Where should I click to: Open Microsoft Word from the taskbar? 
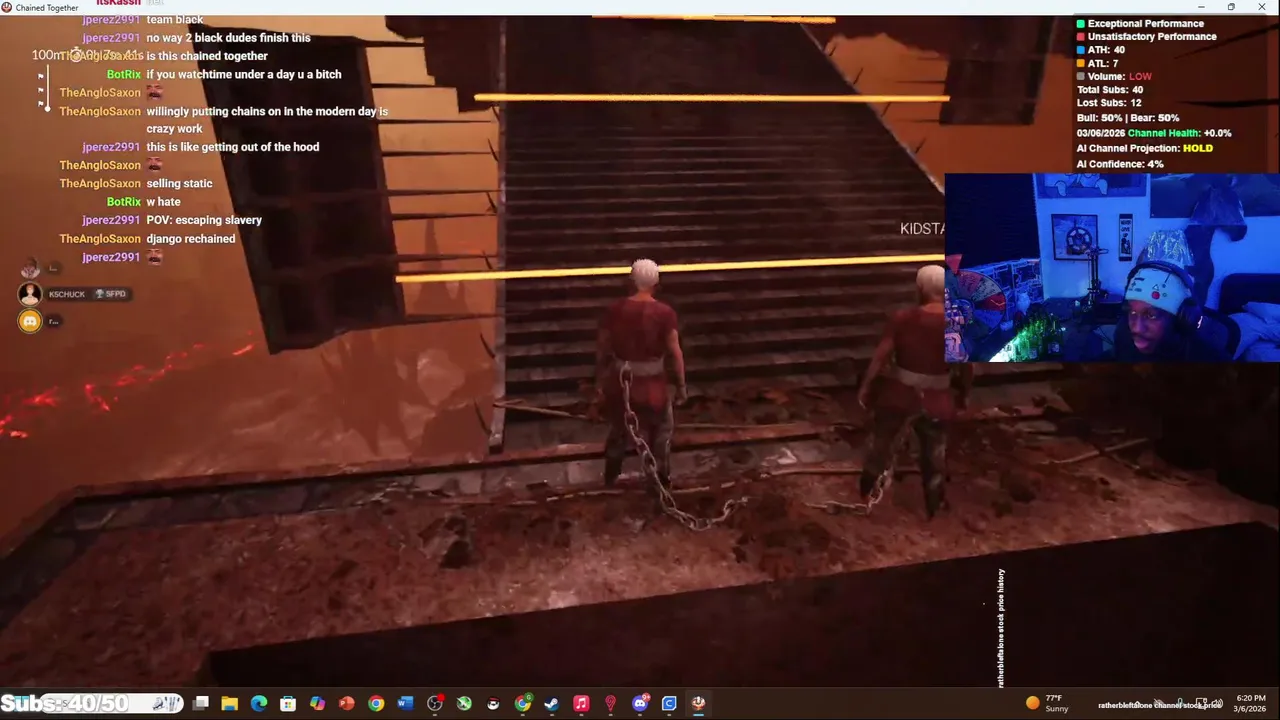point(405,703)
